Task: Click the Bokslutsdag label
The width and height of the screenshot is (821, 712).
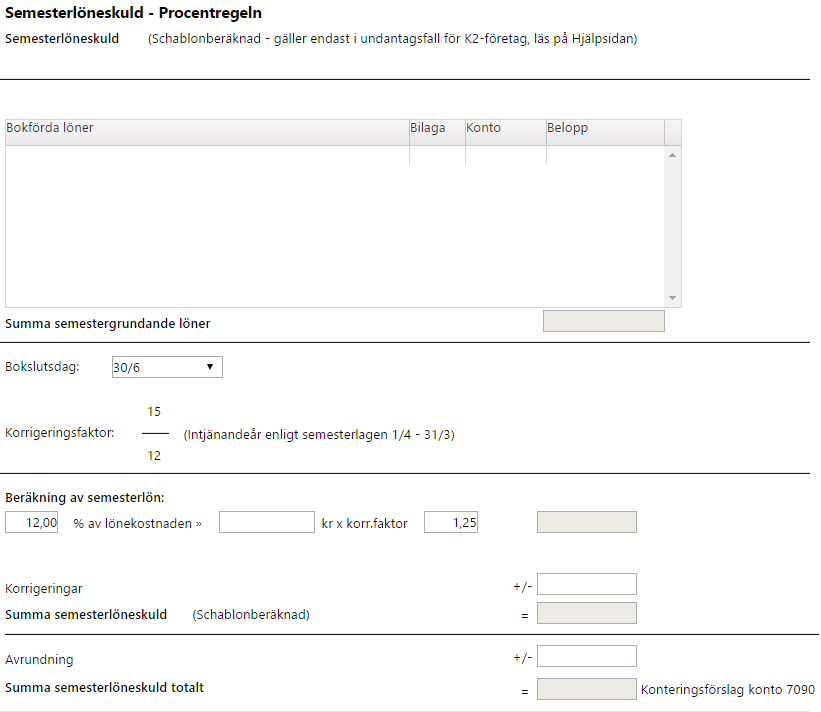Action: [42, 366]
